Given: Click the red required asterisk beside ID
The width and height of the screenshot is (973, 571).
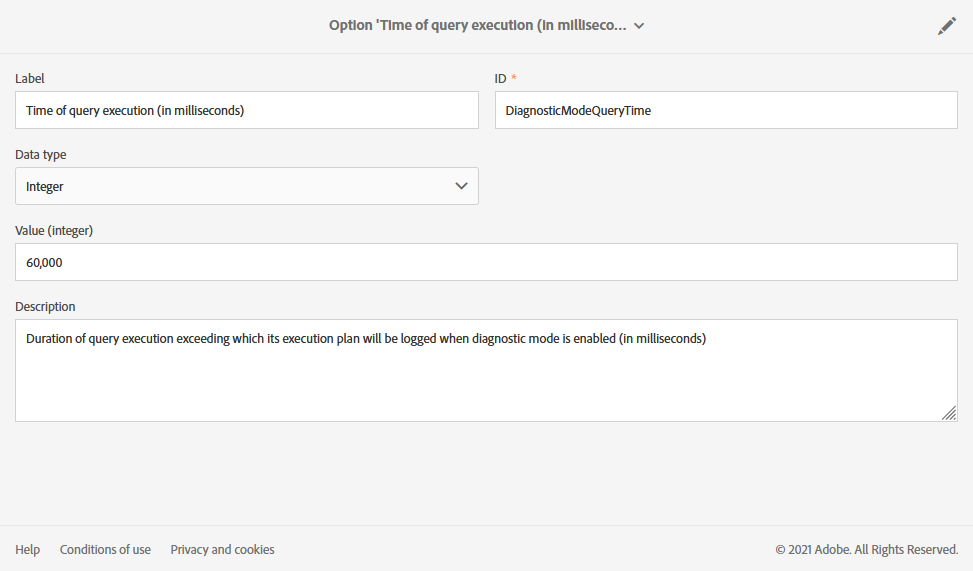Looking at the screenshot, I should coord(515,78).
